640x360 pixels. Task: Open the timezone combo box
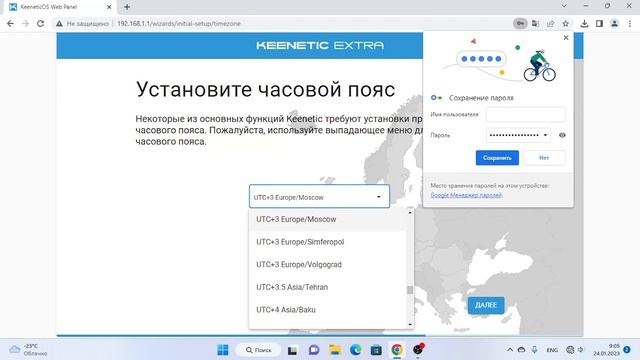tap(319, 197)
